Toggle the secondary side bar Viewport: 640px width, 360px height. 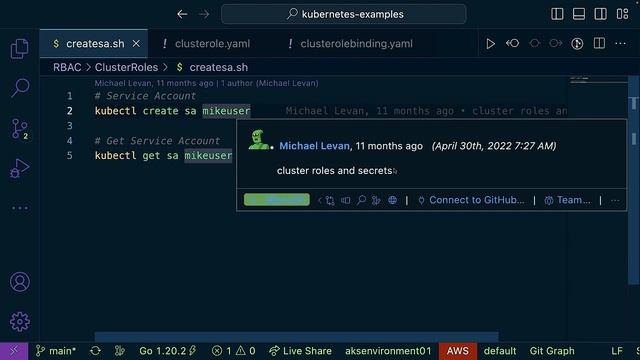600,14
